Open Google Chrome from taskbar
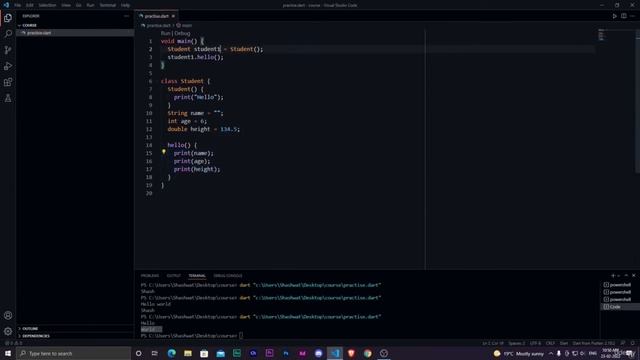This screenshot has width=640, height=360. tap(367, 353)
